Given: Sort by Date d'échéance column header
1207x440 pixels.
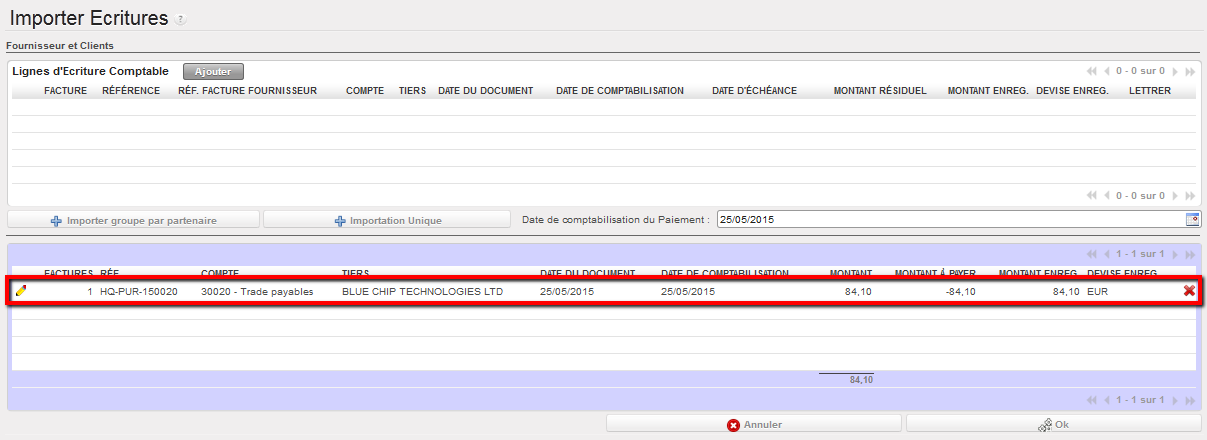Looking at the screenshot, I should 754,91.
